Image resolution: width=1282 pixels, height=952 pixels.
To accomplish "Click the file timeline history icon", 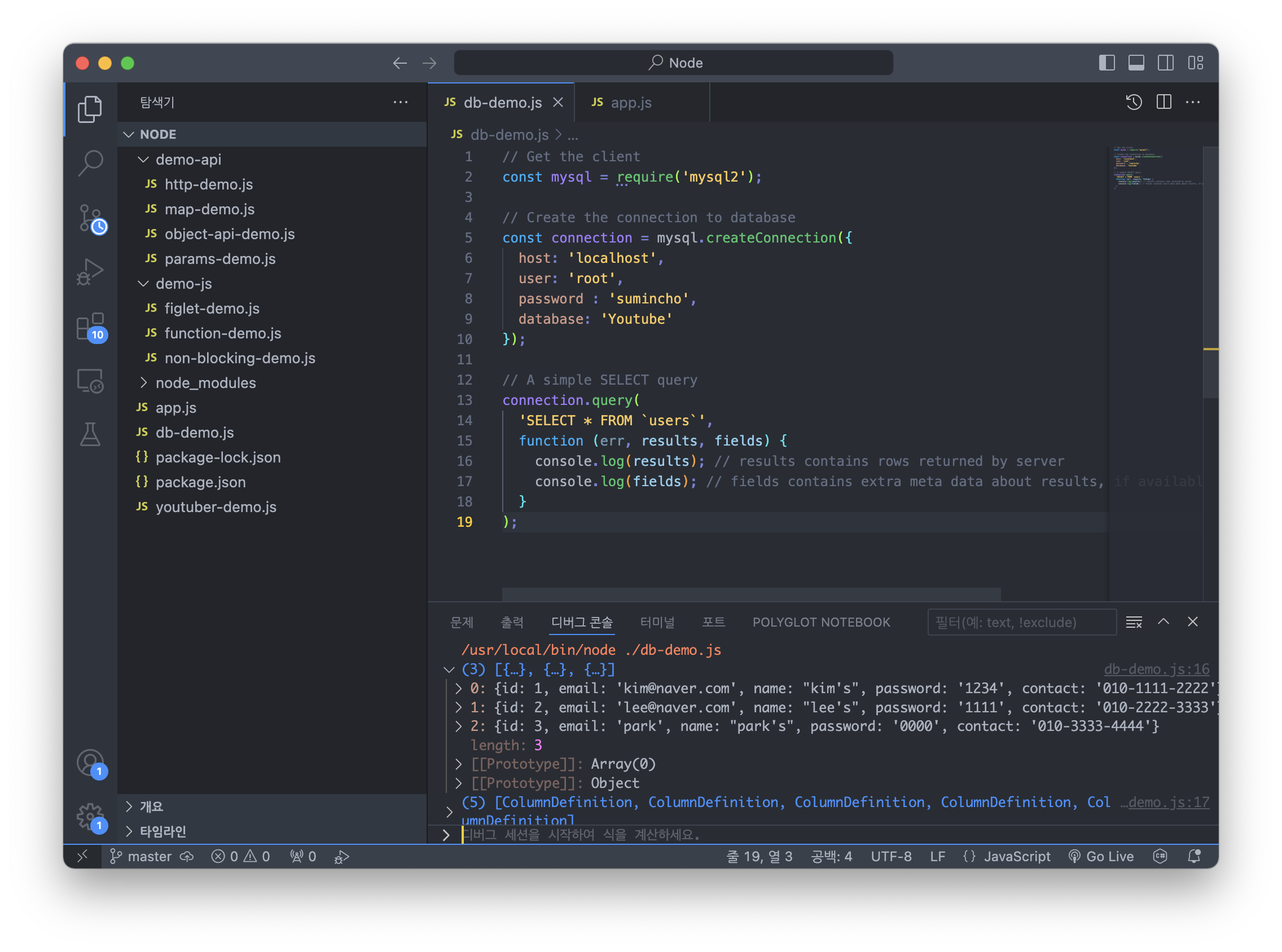I will [1133, 103].
